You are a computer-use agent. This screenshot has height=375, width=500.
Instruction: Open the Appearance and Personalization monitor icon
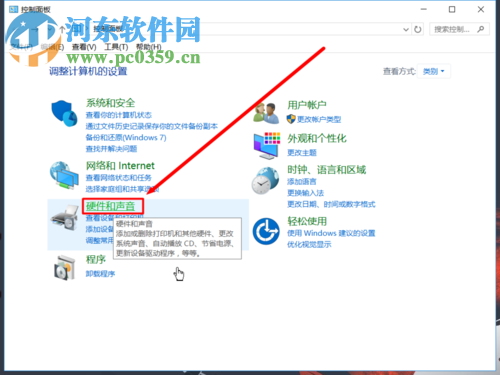(x=266, y=145)
